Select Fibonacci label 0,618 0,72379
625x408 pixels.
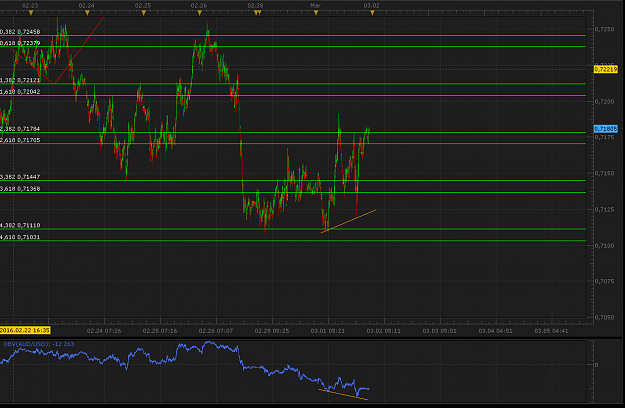coord(20,43)
